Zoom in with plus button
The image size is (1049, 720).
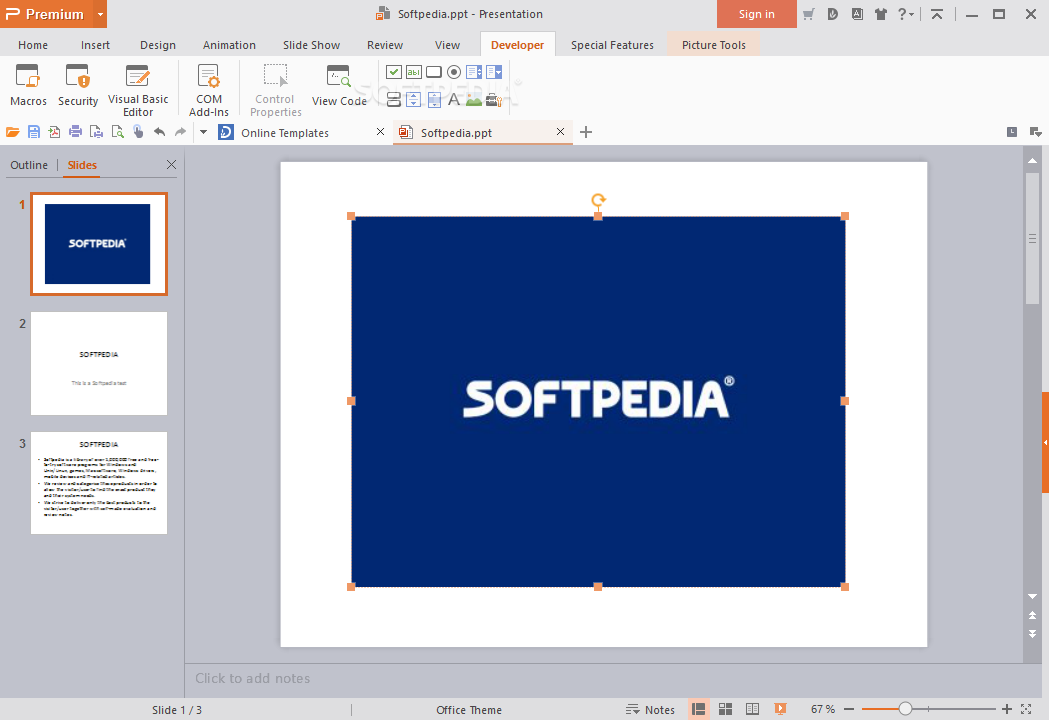click(1007, 709)
